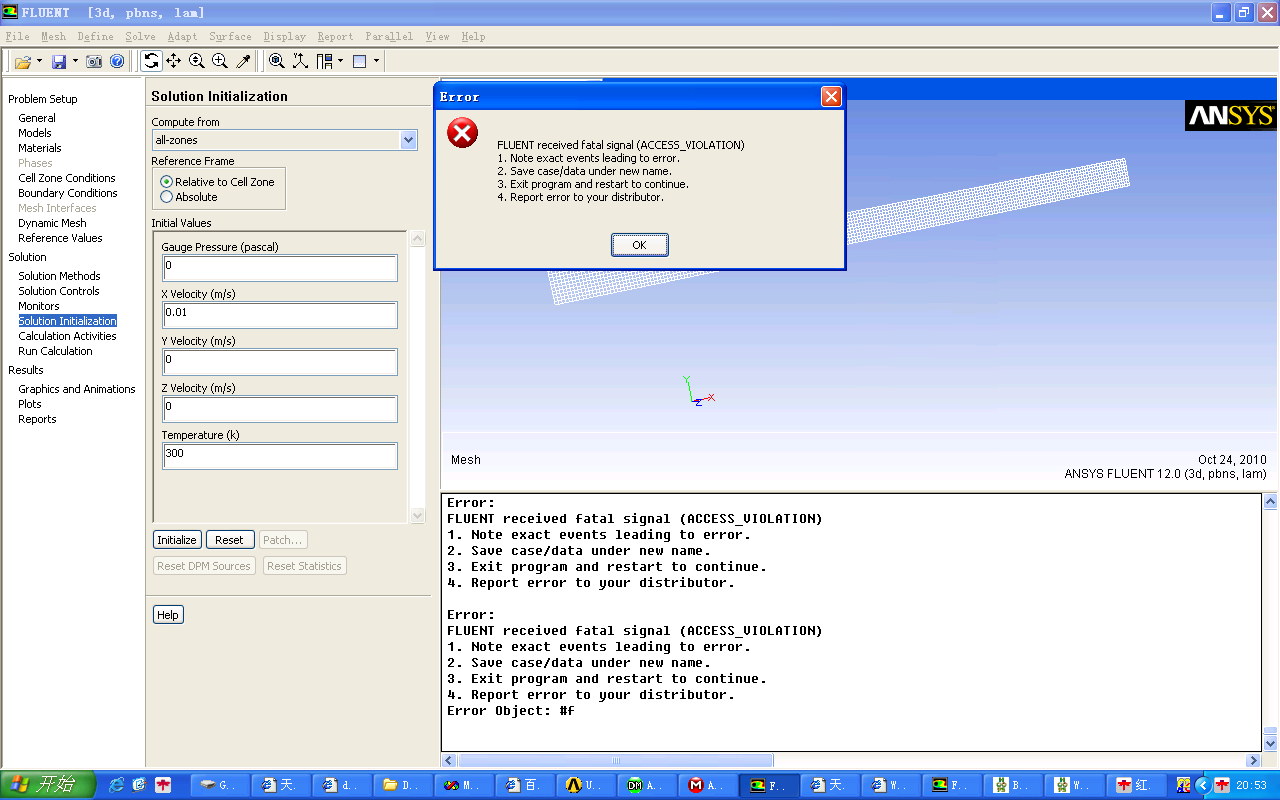Open the save button's dropdown arrow
Screen dimensions: 1280x800
(74, 61)
